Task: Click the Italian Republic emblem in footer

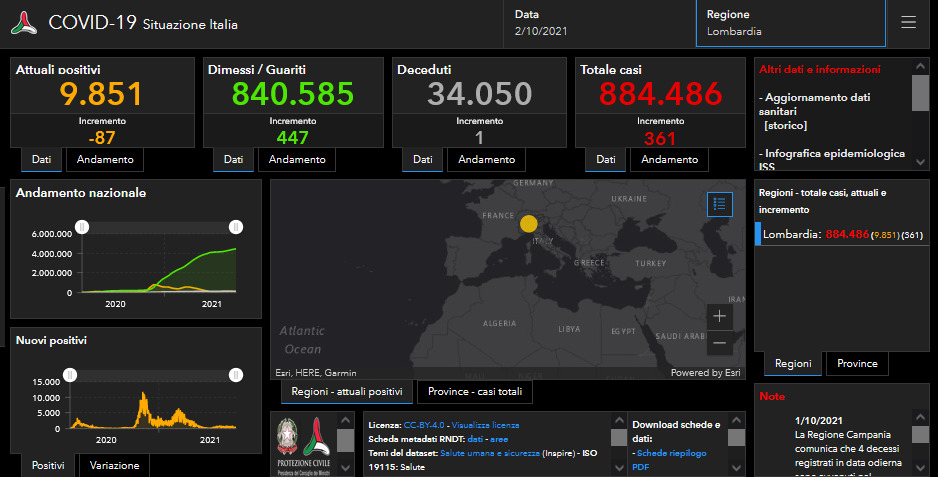Action: tap(288, 437)
